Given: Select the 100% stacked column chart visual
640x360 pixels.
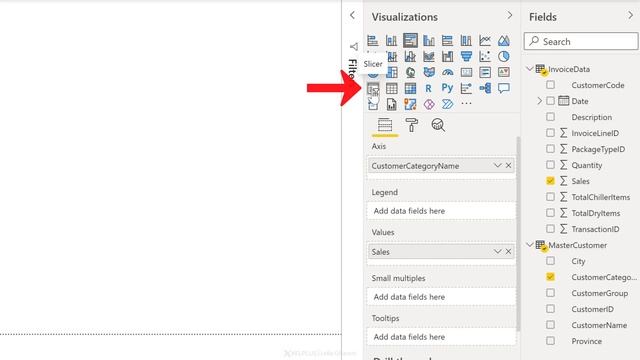Looking at the screenshot, I should point(466,40).
